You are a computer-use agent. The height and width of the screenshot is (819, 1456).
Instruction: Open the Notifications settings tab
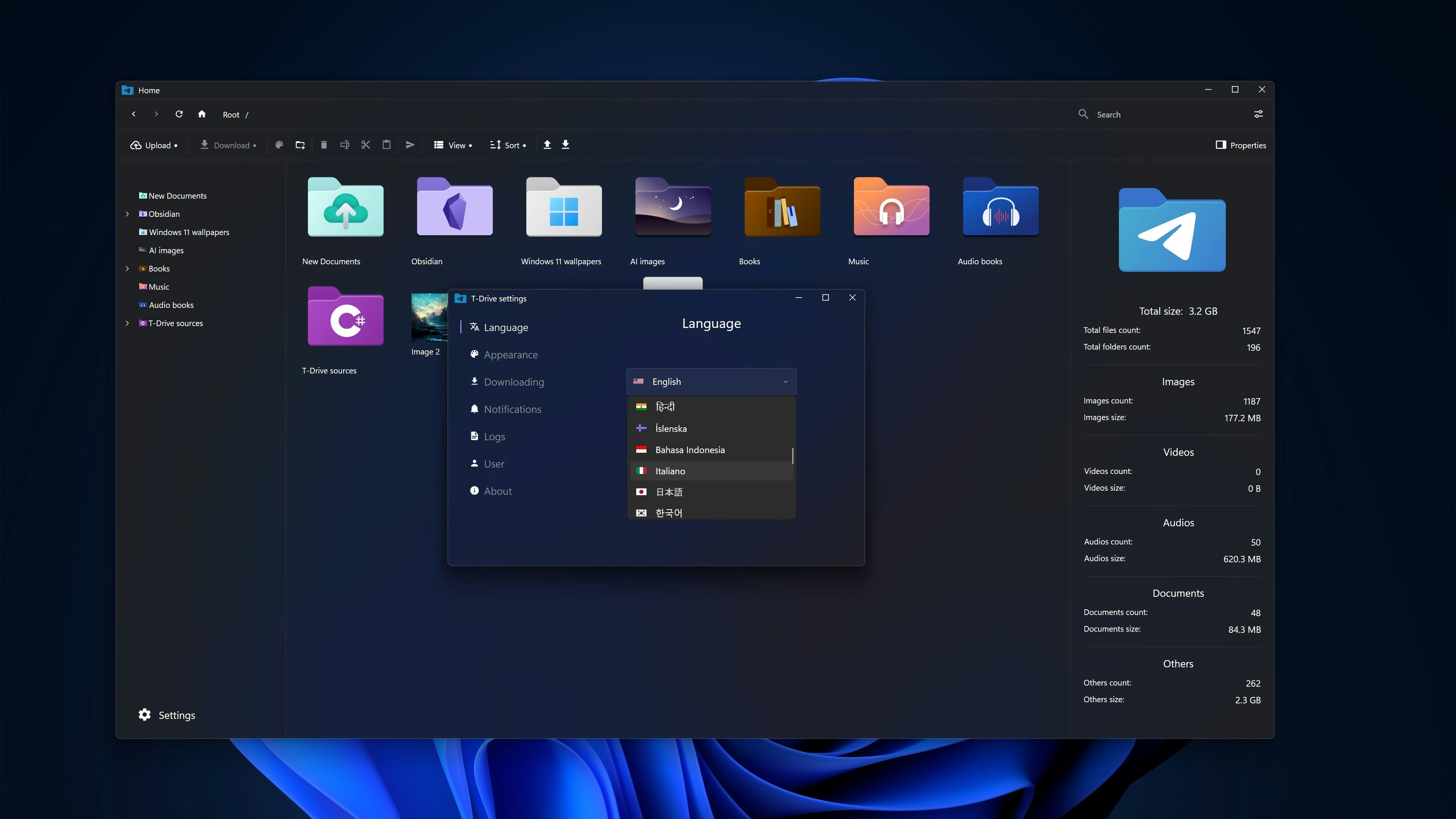coord(512,409)
